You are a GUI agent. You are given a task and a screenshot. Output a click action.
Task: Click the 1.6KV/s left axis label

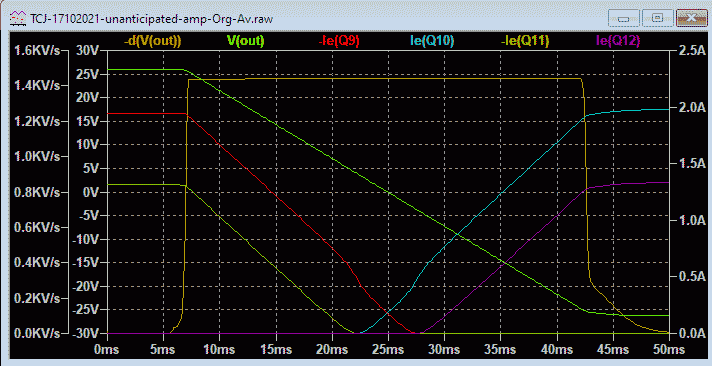37,50
